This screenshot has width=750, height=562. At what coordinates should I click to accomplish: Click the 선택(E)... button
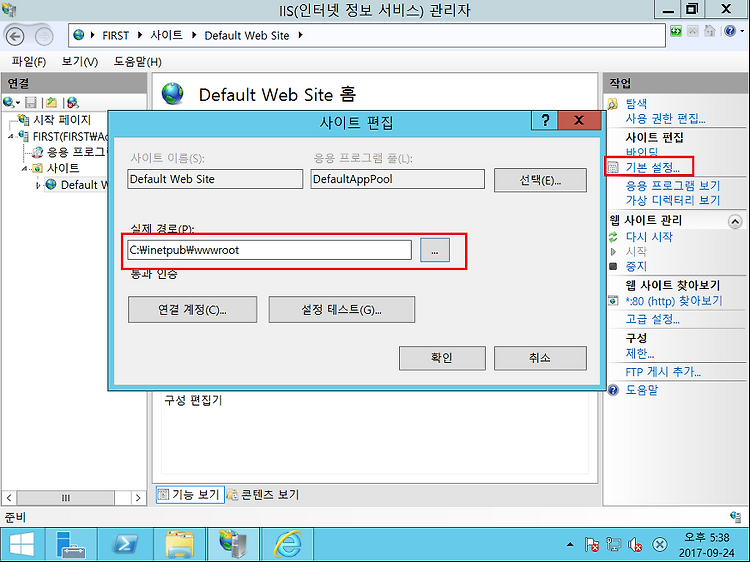540,180
